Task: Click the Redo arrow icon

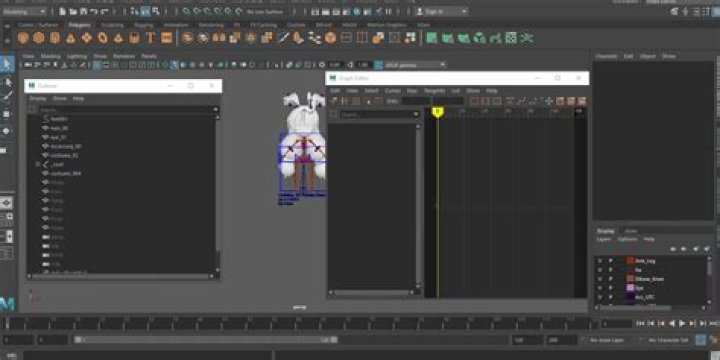Action: click(x=105, y=11)
